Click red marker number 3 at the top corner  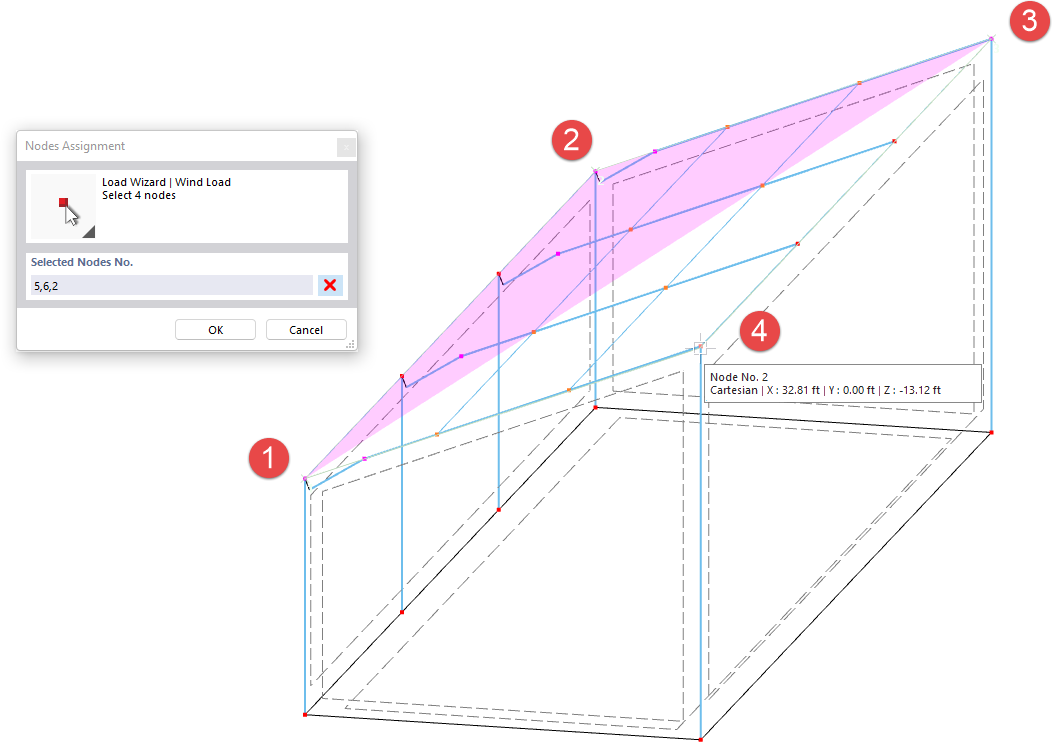1030,21
